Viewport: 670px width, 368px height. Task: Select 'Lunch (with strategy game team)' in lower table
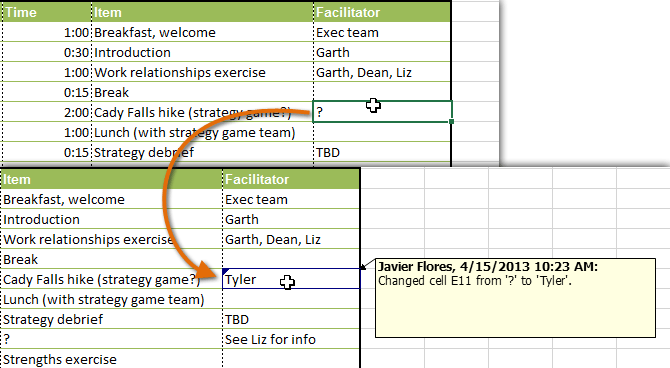point(112,300)
